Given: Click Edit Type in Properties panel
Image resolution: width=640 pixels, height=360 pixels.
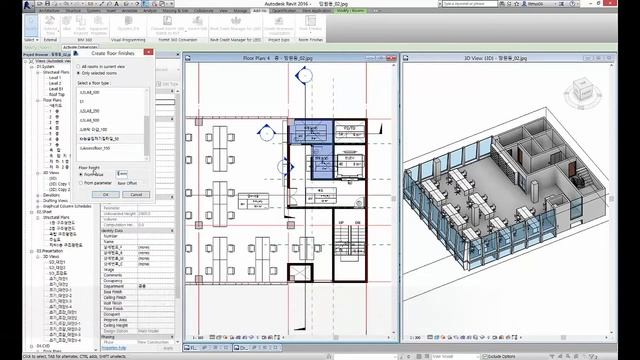Looking at the screenshot, I should tap(167, 84).
